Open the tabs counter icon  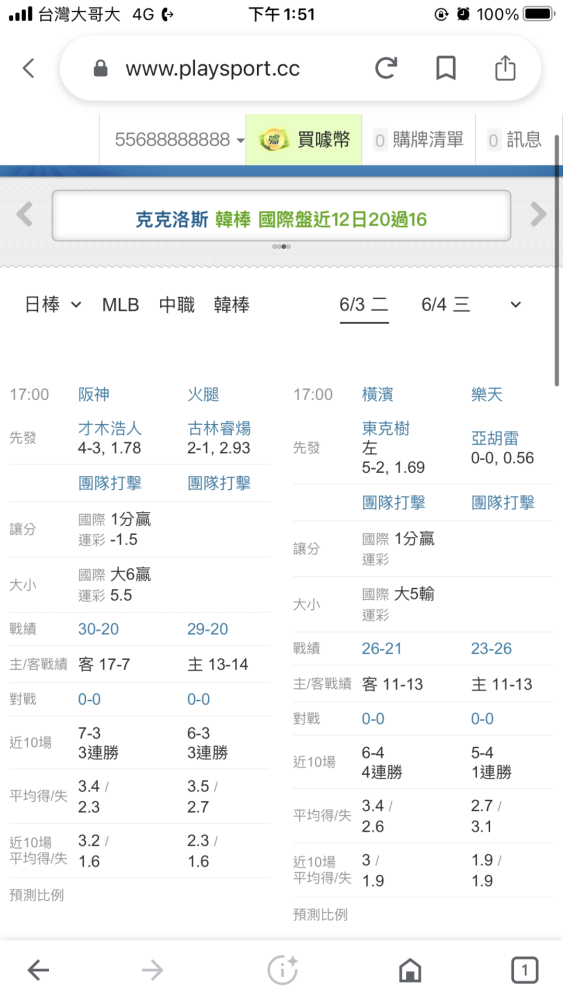[525, 971]
